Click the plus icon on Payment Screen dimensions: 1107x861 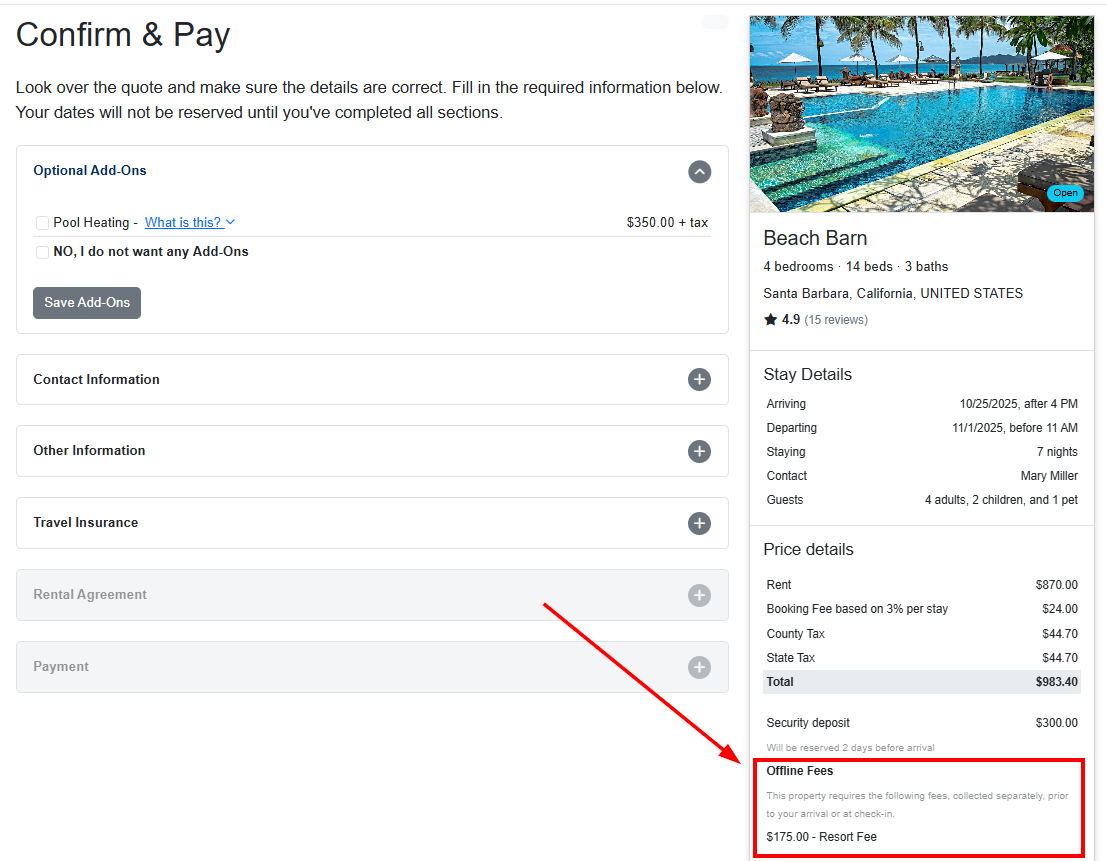click(699, 667)
